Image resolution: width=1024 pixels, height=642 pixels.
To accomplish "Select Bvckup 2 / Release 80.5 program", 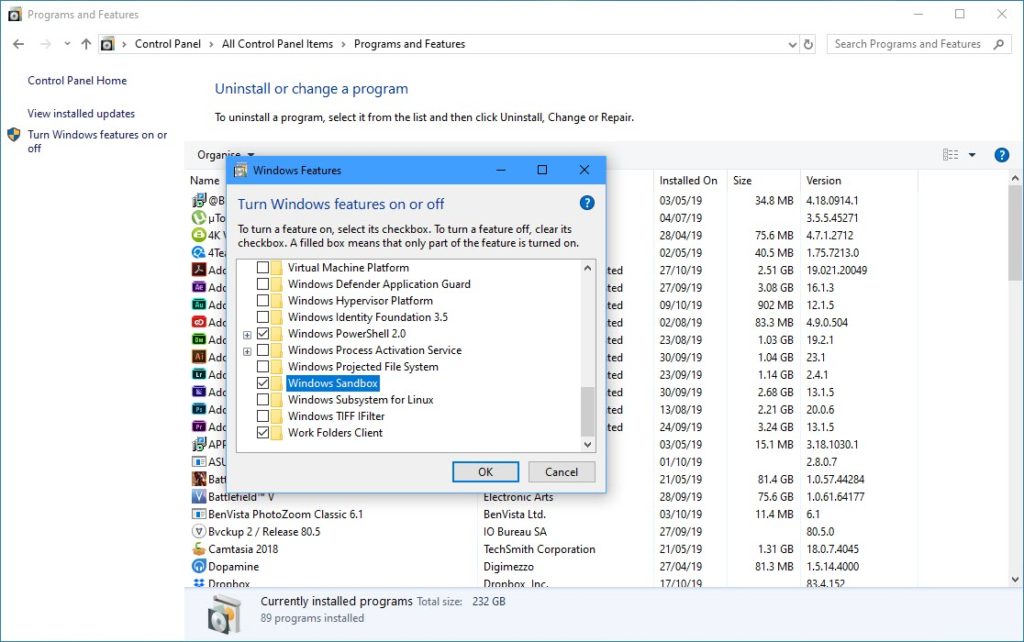I will coord(264,532).
